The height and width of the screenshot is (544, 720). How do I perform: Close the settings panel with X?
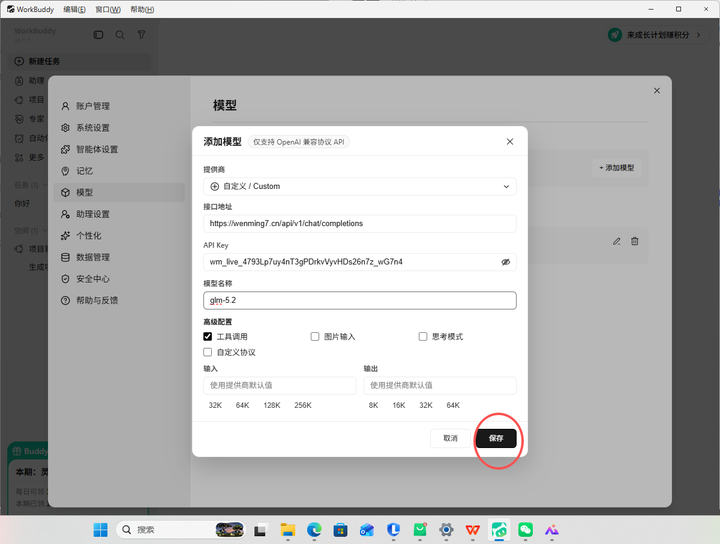[657, 91]
